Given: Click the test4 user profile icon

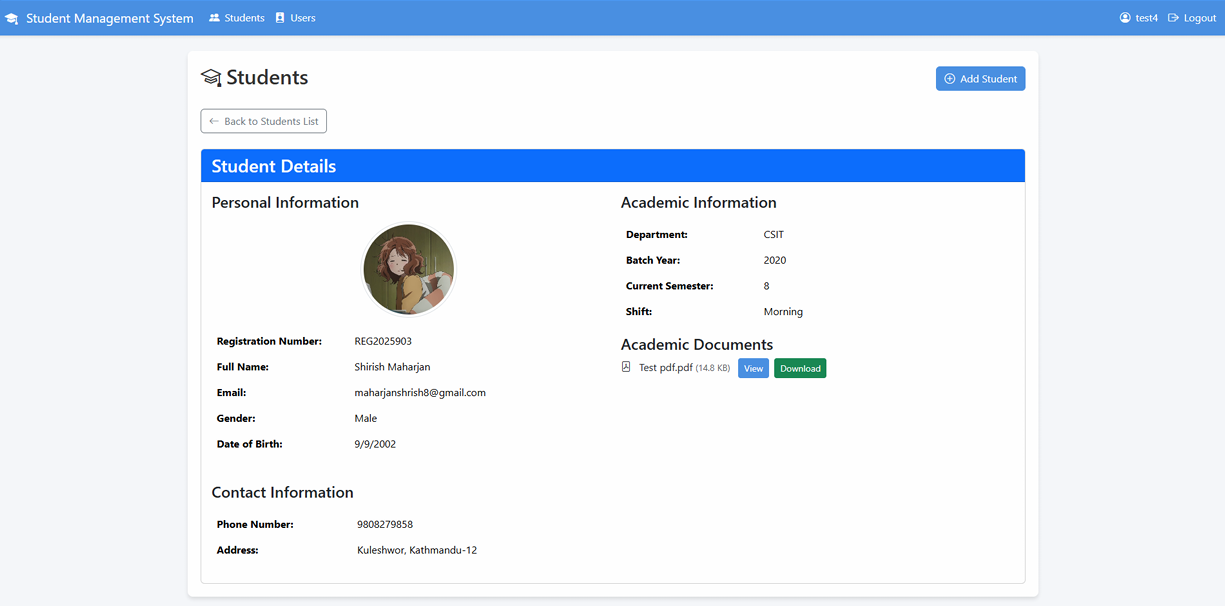Looking at the screenshot, I should tap(1125, 18).
